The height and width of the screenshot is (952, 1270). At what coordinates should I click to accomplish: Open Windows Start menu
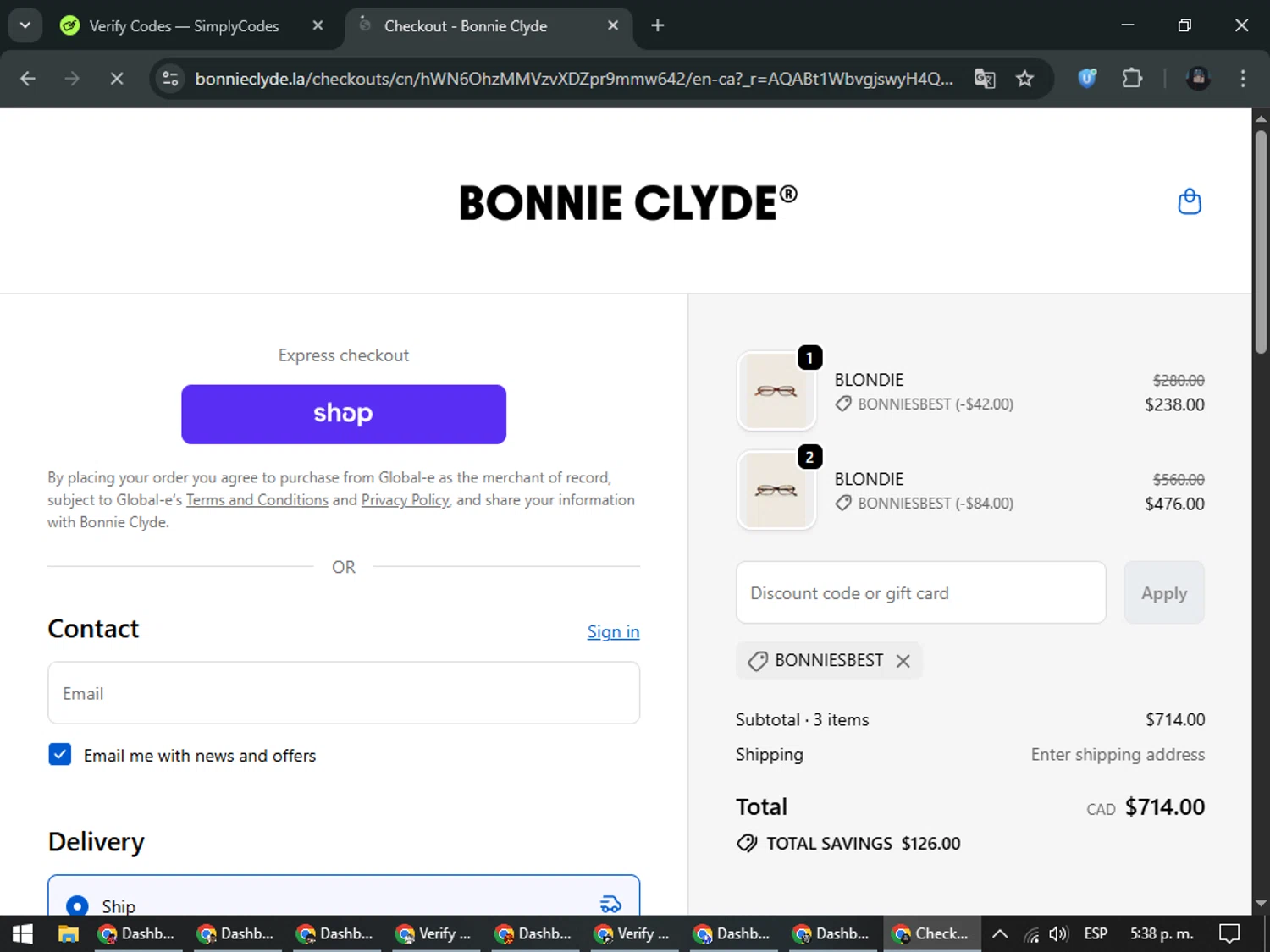(x=23, y=933)
